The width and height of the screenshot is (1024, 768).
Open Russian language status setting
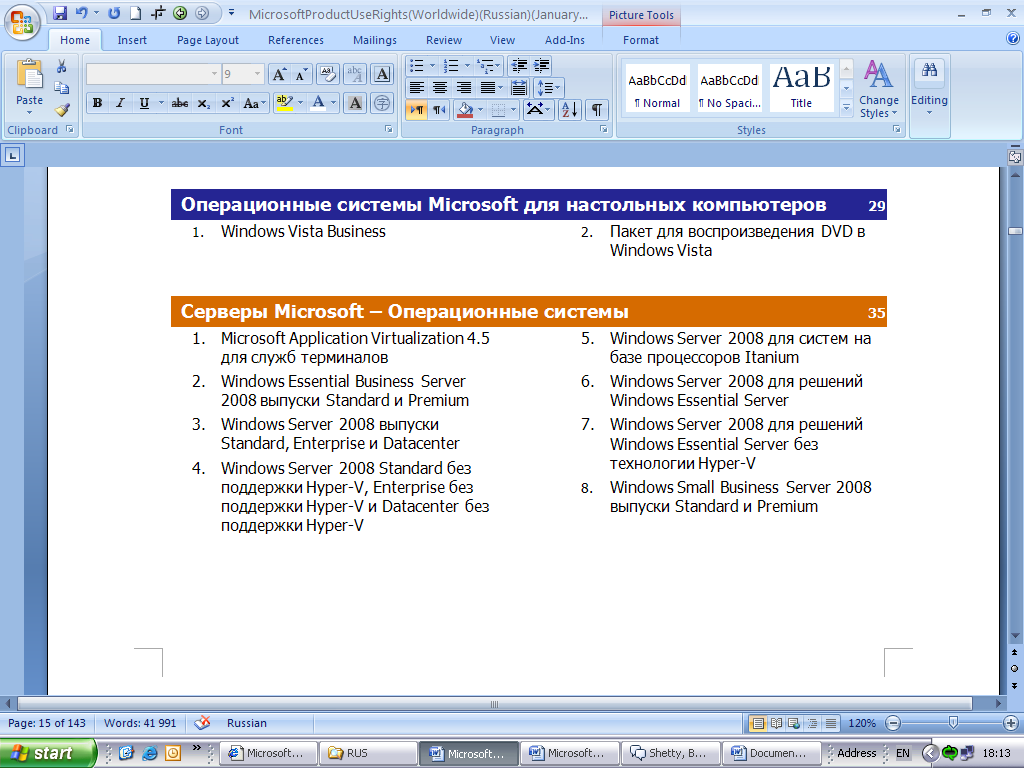click(247, 723)
